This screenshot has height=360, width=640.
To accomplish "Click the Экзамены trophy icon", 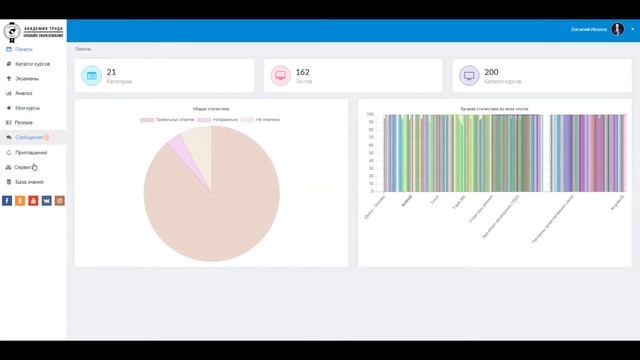I will [9, 78].
